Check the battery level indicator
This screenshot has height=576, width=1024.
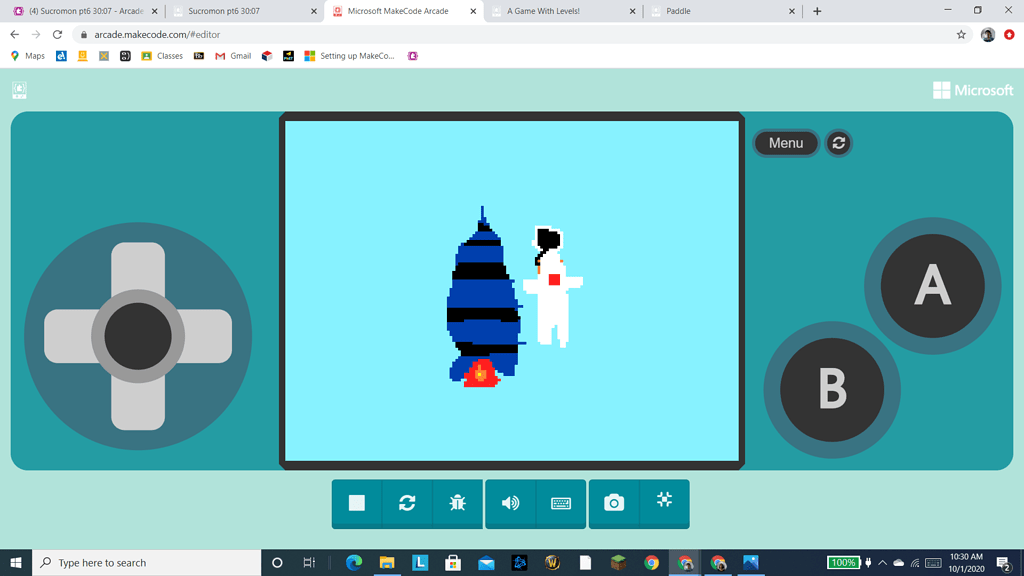[x=845, y=562]
